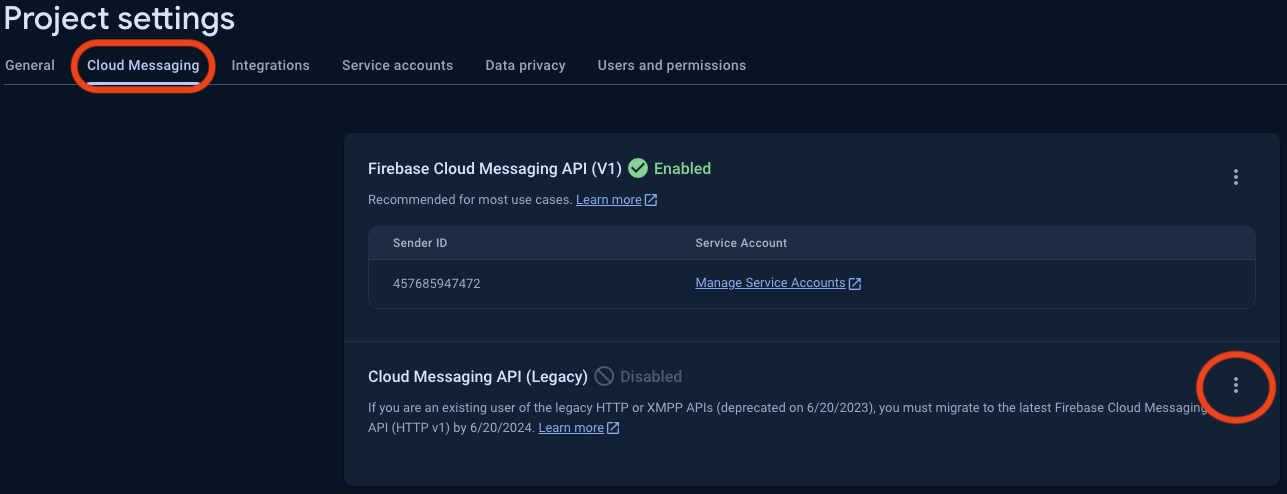Click the green Enabled checkmark icon
The height and width of the screenshot is (494, 1287).
tap(638, 169)
